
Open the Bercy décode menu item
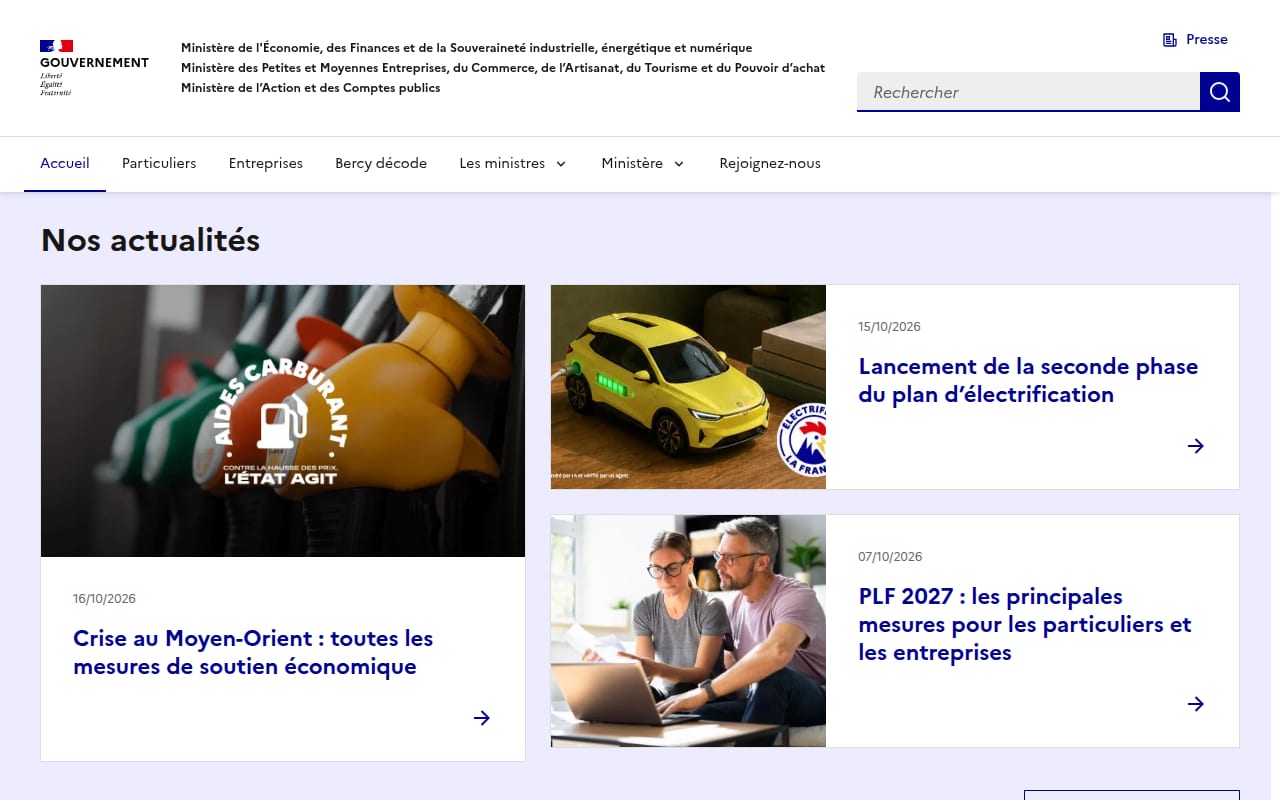[381, 163]
